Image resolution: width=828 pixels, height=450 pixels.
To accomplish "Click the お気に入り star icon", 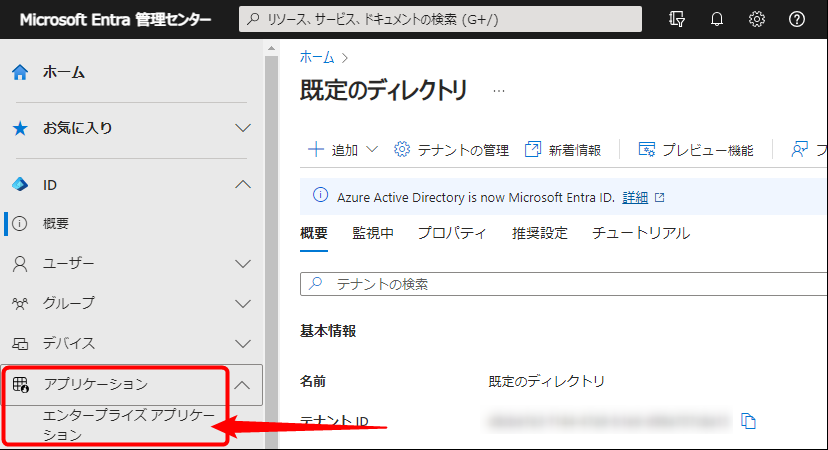I will point(20,128).
